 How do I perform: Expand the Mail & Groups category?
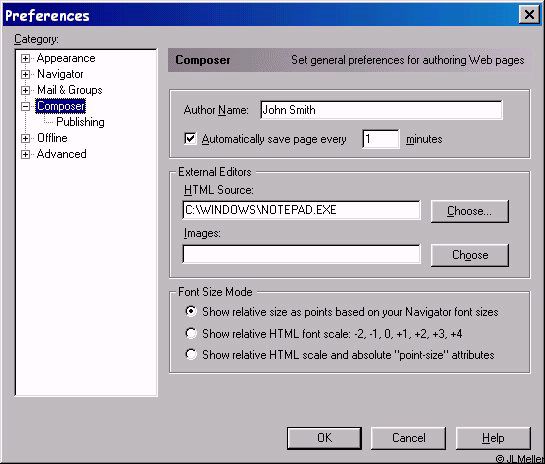(x=25, y=90)
